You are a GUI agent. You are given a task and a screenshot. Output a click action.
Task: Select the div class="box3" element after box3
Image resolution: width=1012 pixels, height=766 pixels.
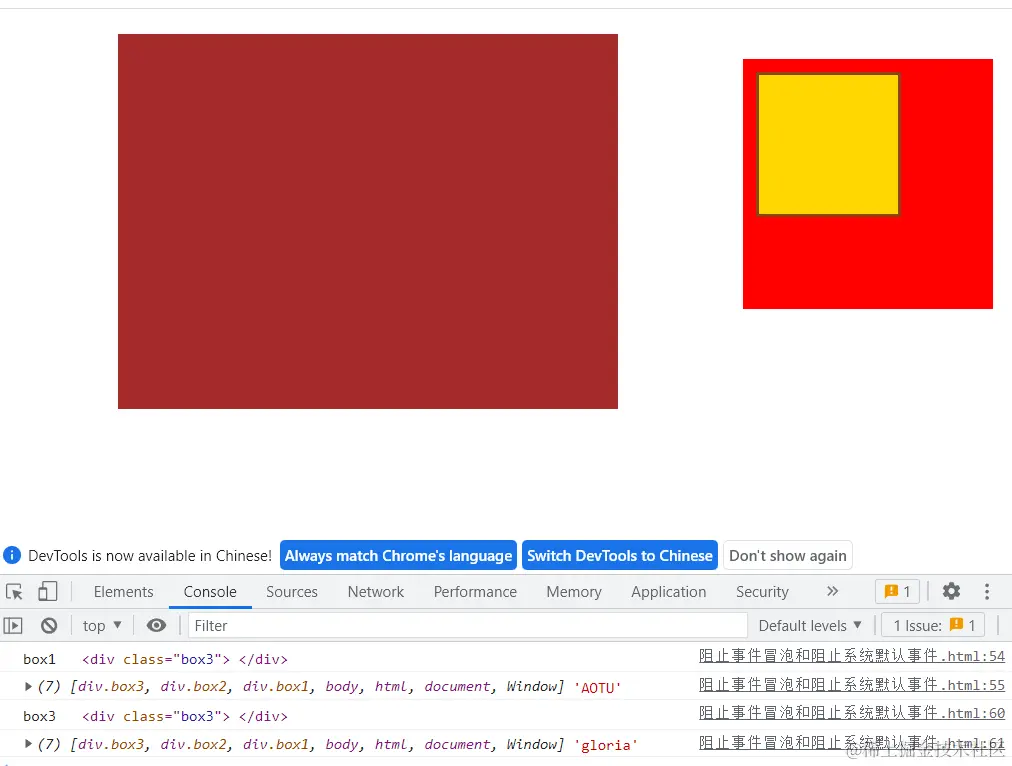tap(185, 716)
